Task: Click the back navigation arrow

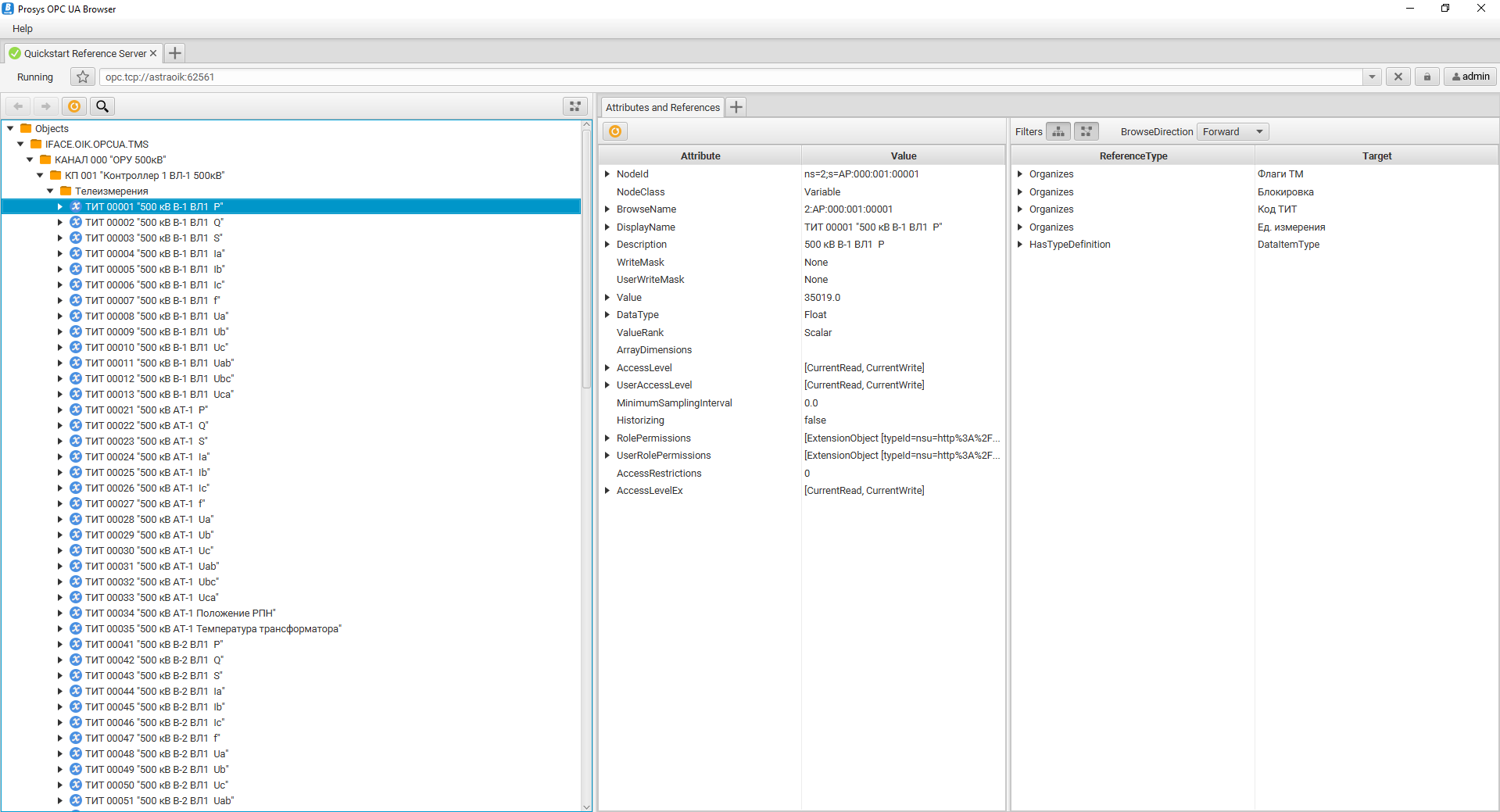Action: (17, 106)
